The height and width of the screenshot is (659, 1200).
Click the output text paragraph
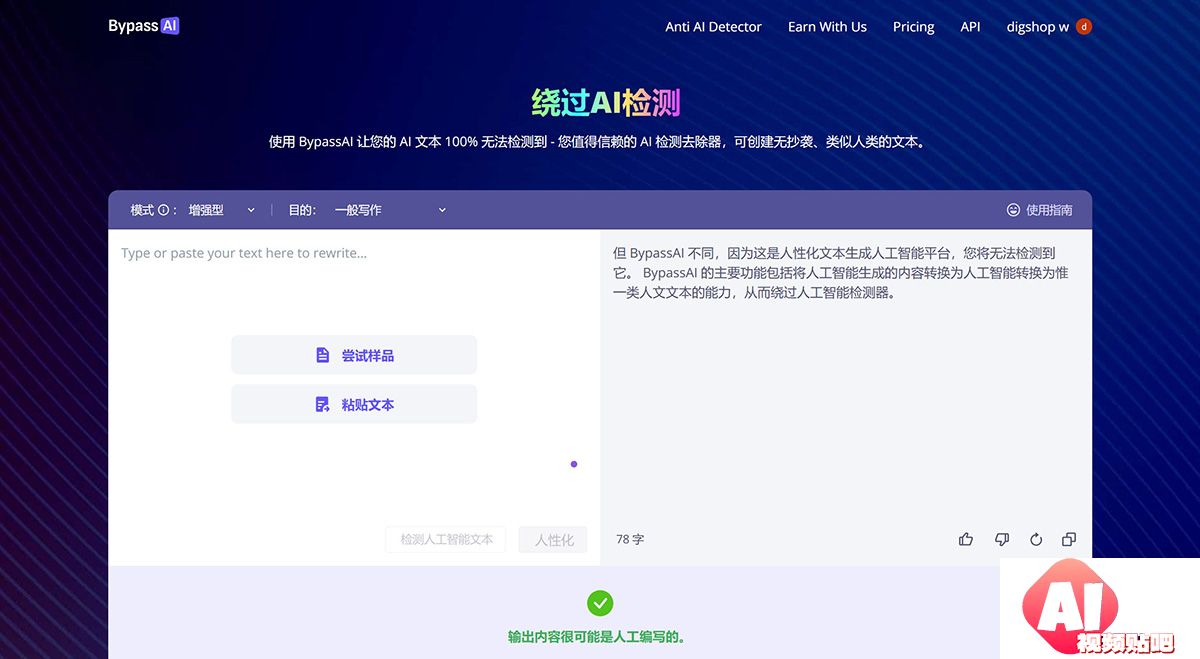point(840,273)
